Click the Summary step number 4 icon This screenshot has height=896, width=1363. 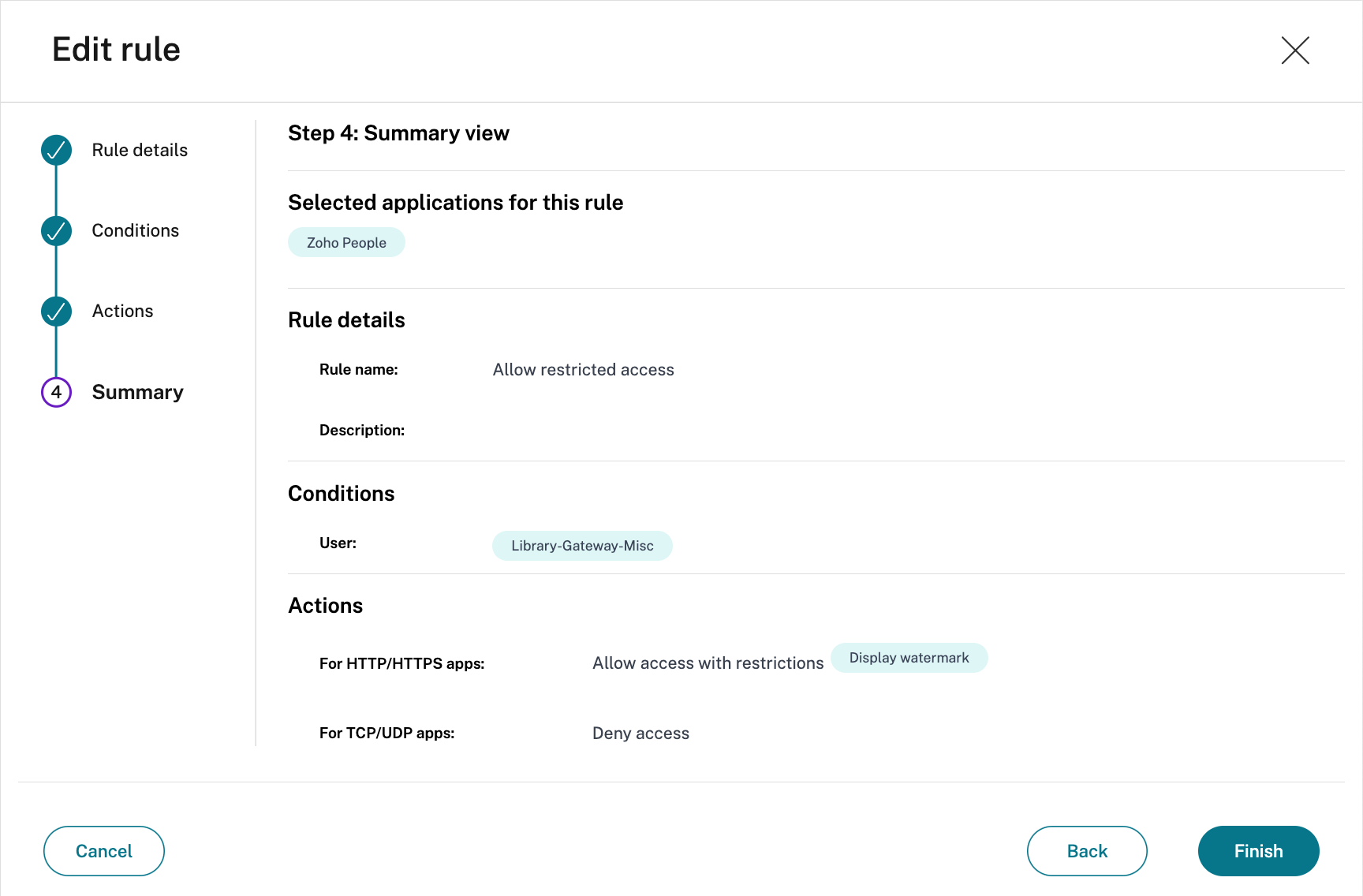coord(56,392)
